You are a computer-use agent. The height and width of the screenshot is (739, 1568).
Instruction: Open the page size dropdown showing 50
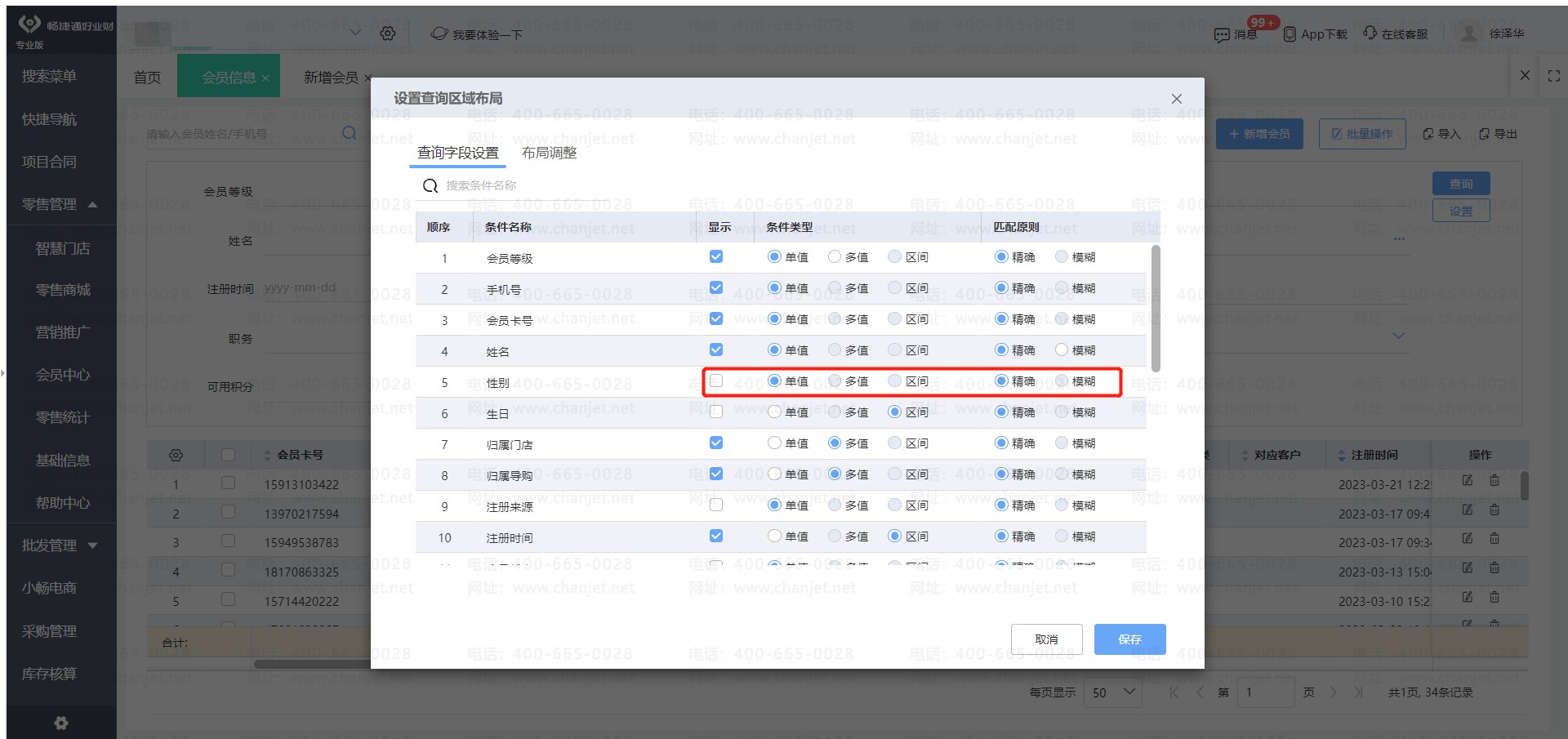pos(1112,692)
